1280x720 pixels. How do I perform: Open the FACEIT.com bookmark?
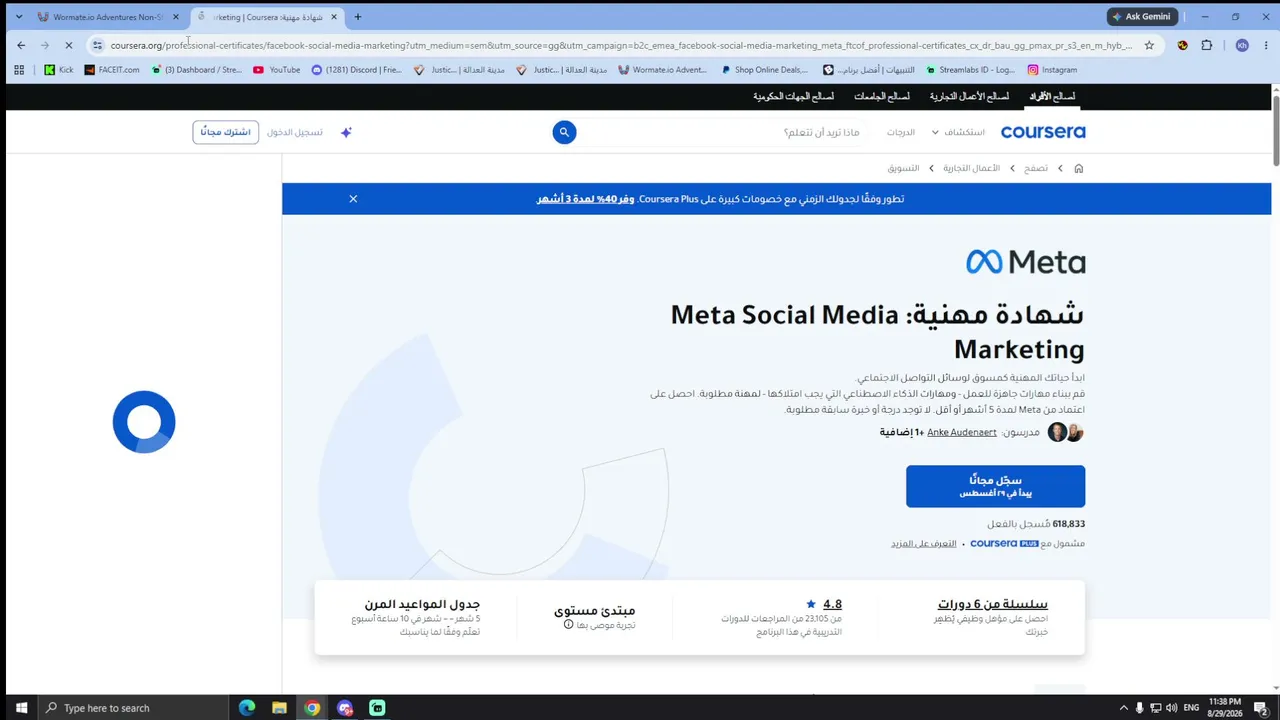pos(112,70)
